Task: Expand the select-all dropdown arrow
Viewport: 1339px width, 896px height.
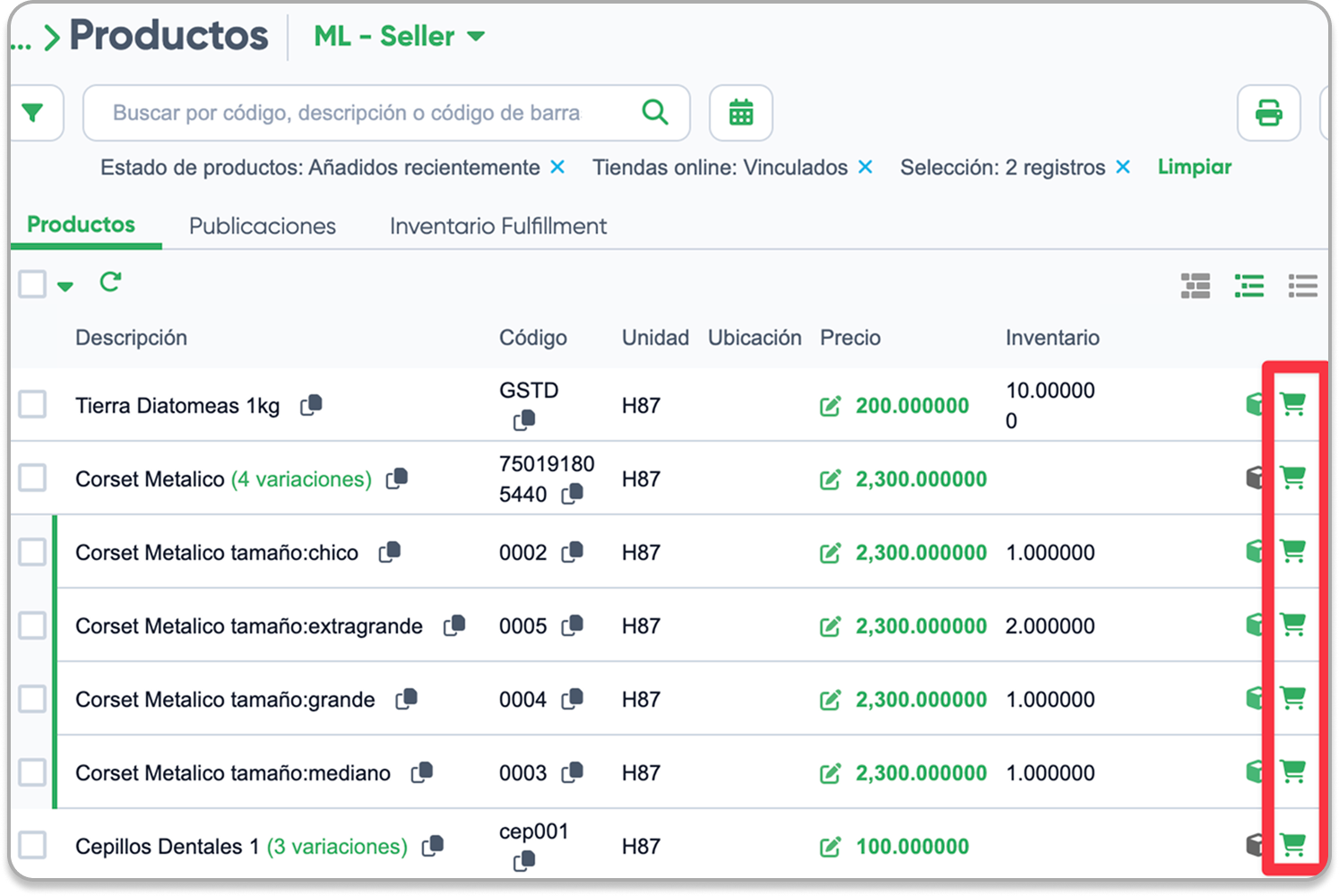Action: click(x=65, y=287)
